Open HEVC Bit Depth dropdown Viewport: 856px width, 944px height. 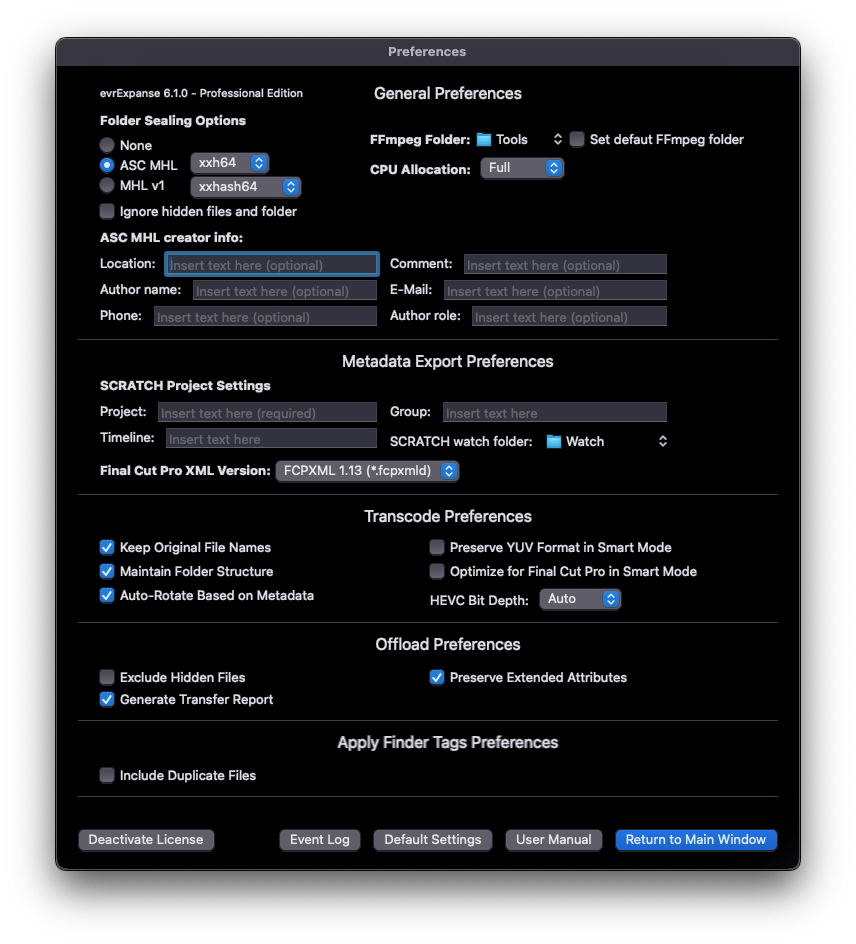(x=580, y=599)
